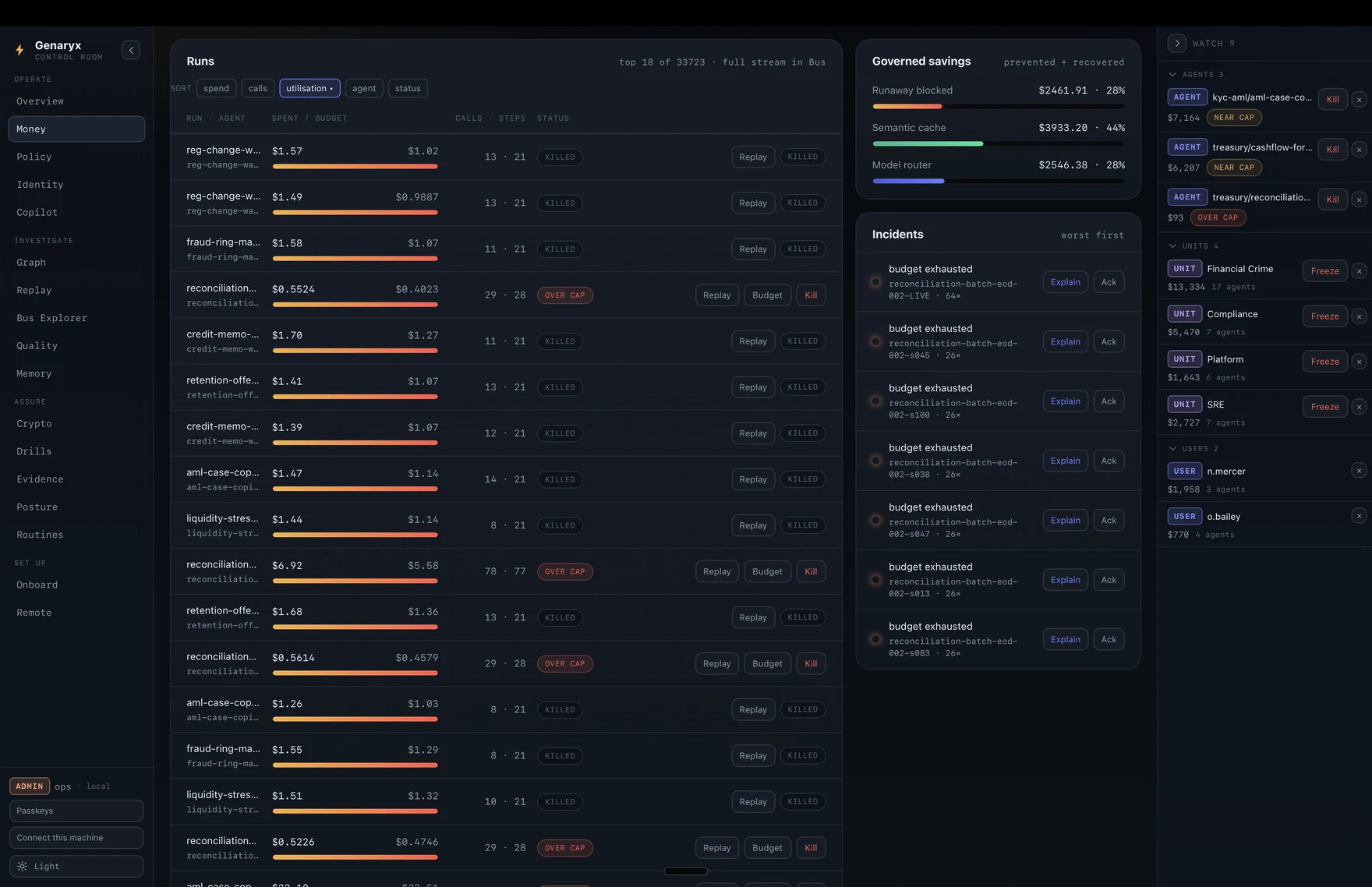Click the Runaway blocked savings bar
Image resolution: width=1372 pixels, height=887 pixels.
tap(999, 107)
